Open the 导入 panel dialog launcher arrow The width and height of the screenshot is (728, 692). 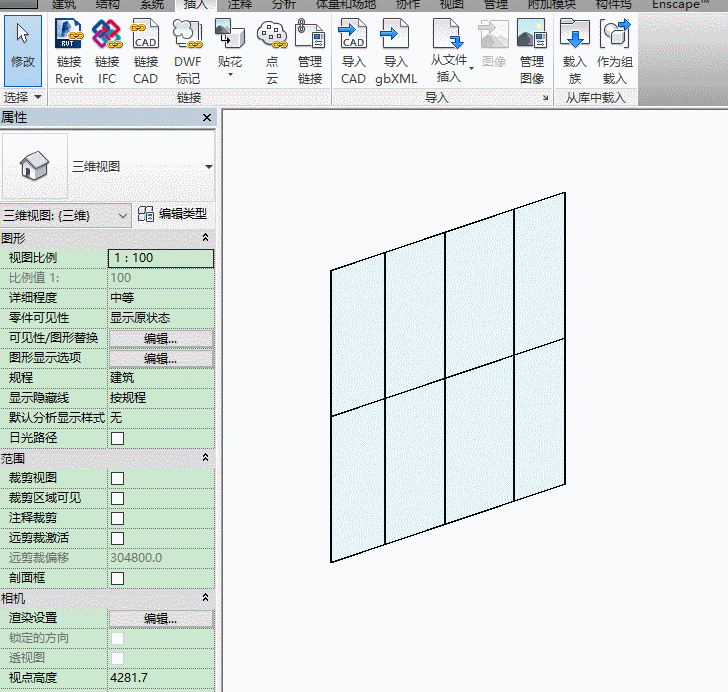pos(545,98)
